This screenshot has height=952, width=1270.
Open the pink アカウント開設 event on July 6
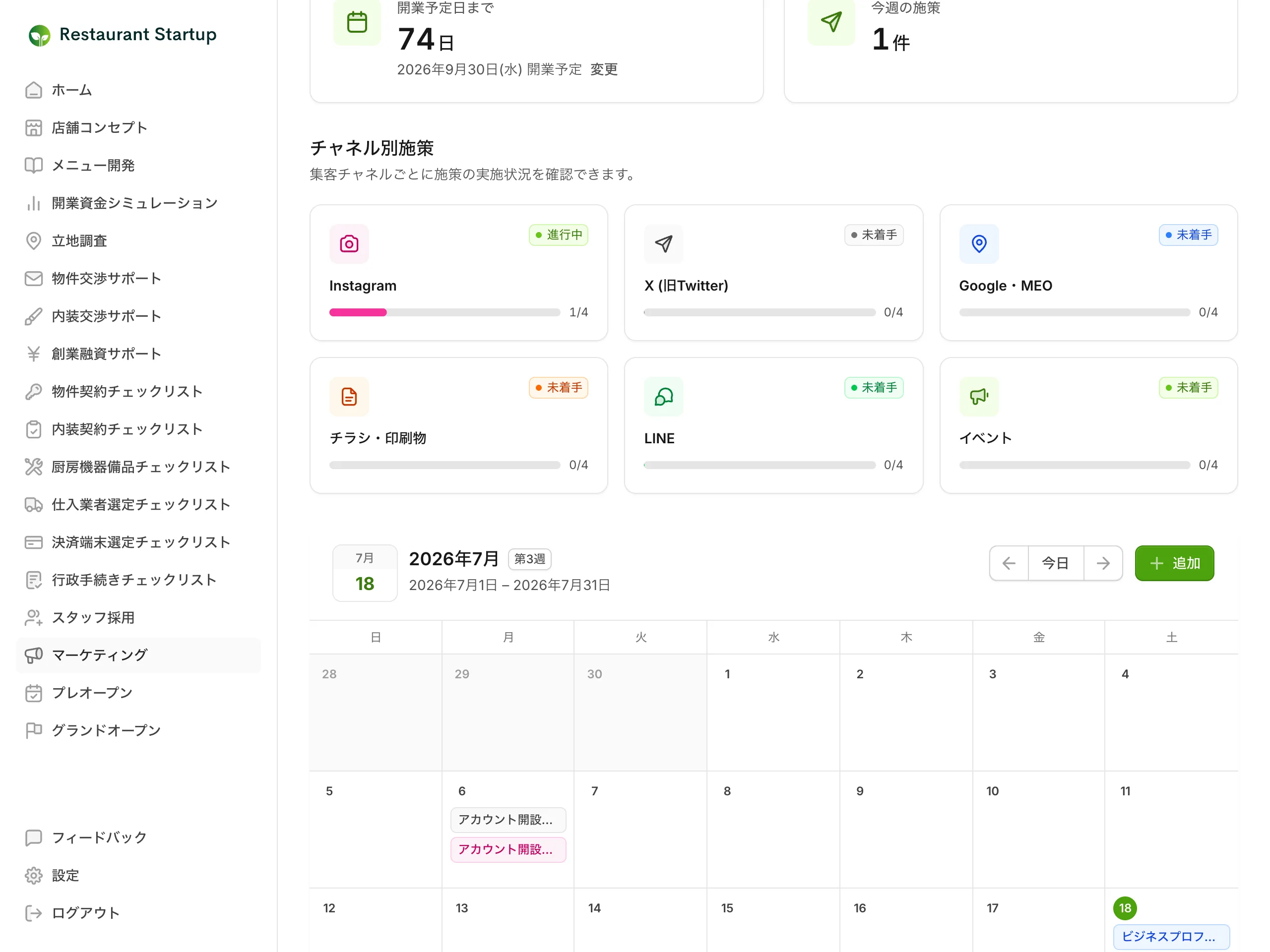coord(508,850)
